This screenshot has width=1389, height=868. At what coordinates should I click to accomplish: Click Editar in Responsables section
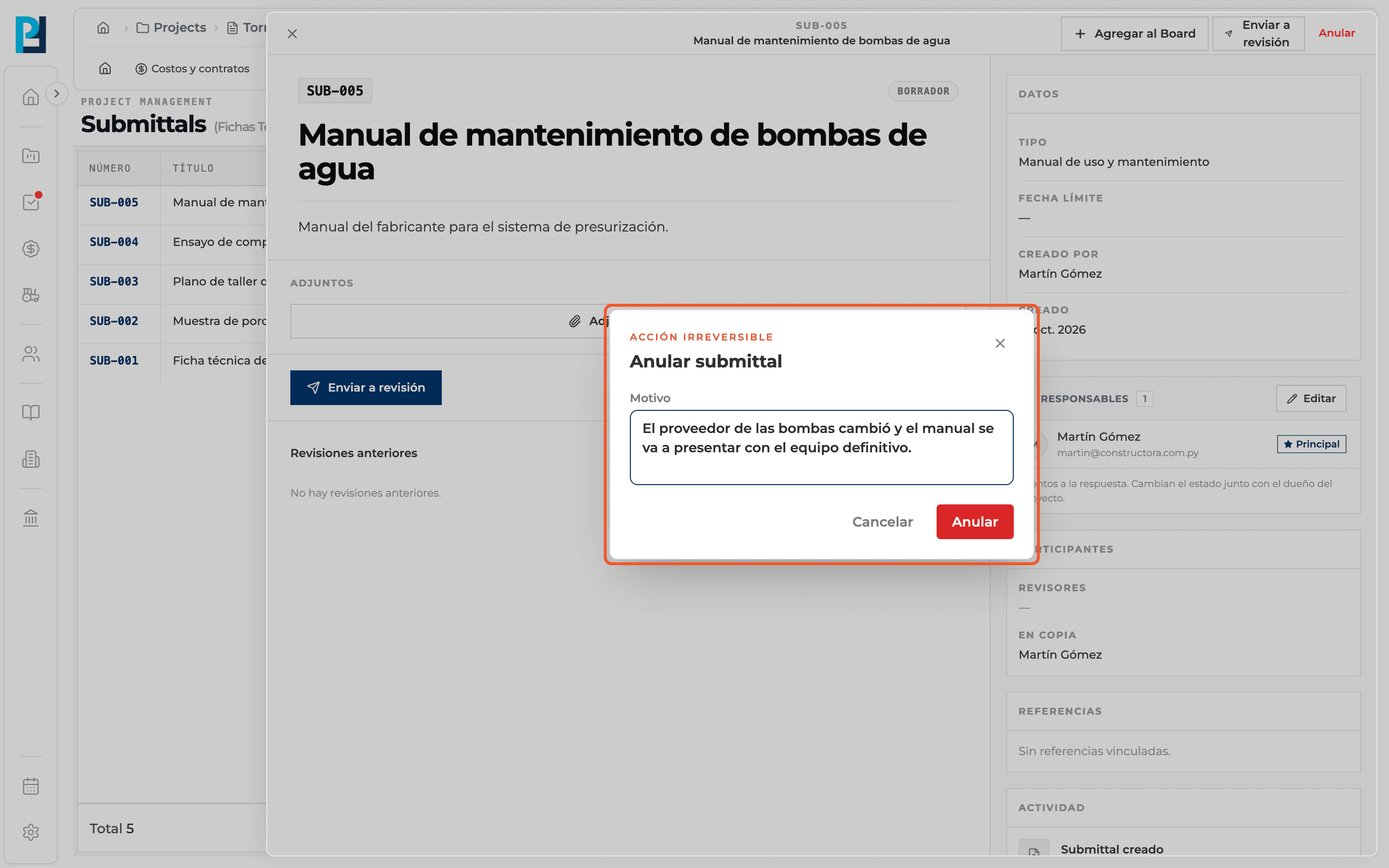(1311, 398)
